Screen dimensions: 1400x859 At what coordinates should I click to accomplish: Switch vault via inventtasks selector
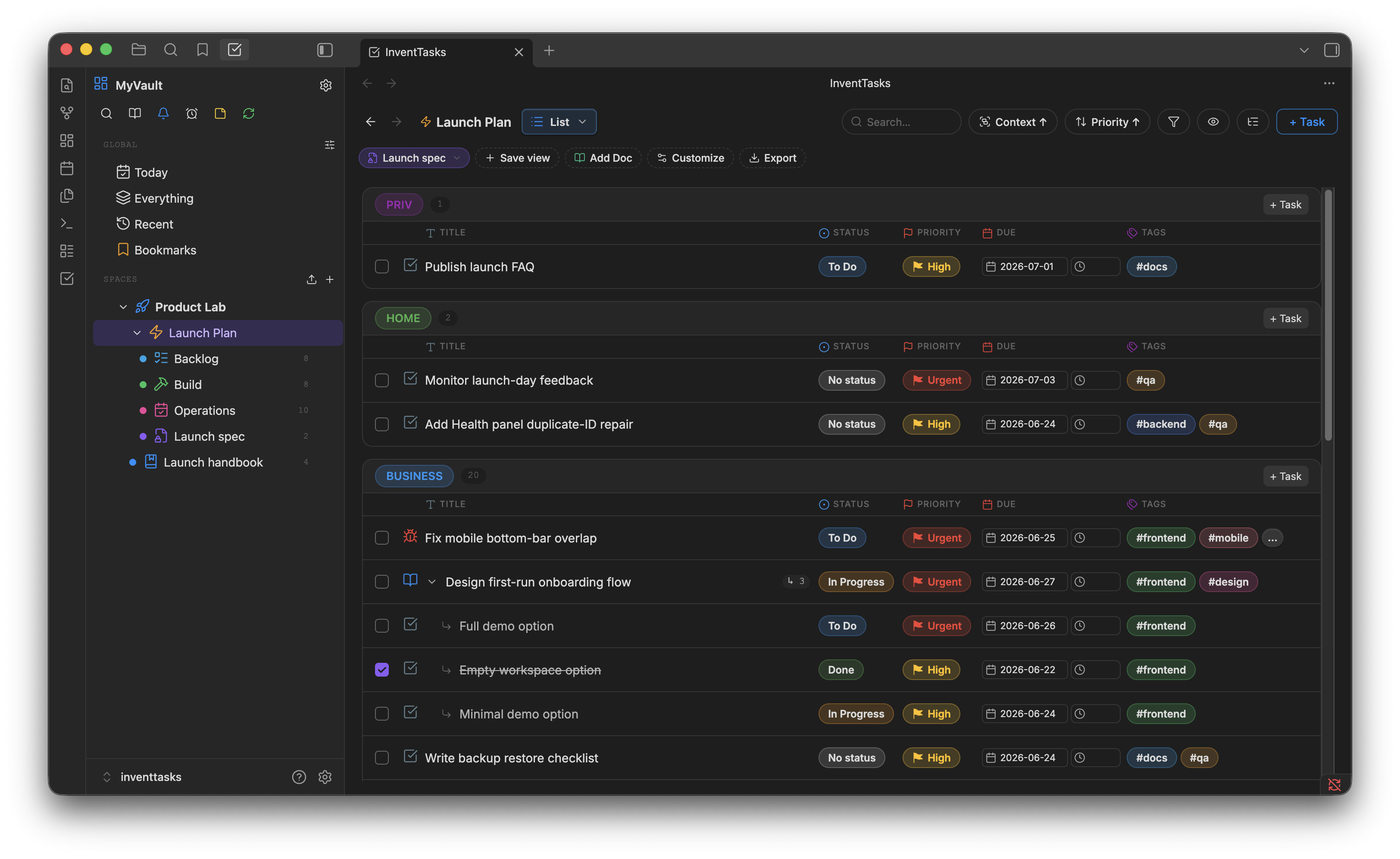pyautogui.click(x=142, y=777)
